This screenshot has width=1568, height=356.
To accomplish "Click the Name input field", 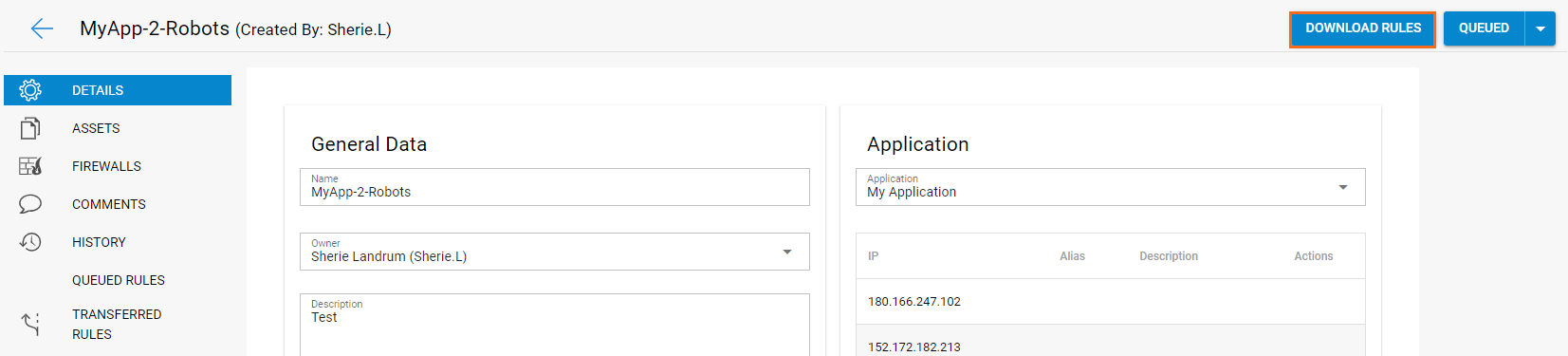I will (555, 187).
